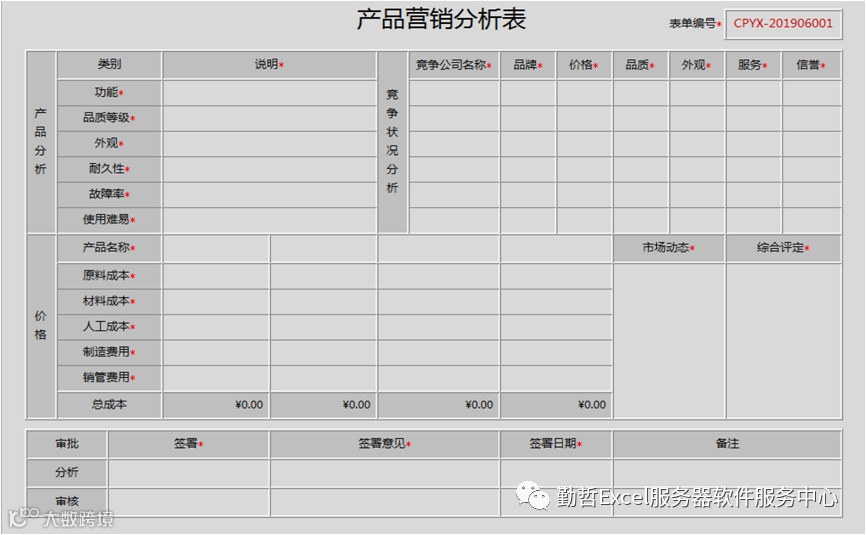866x535 pixels.
Task: Click the 审核 approval row label
Action: point(67,502)
